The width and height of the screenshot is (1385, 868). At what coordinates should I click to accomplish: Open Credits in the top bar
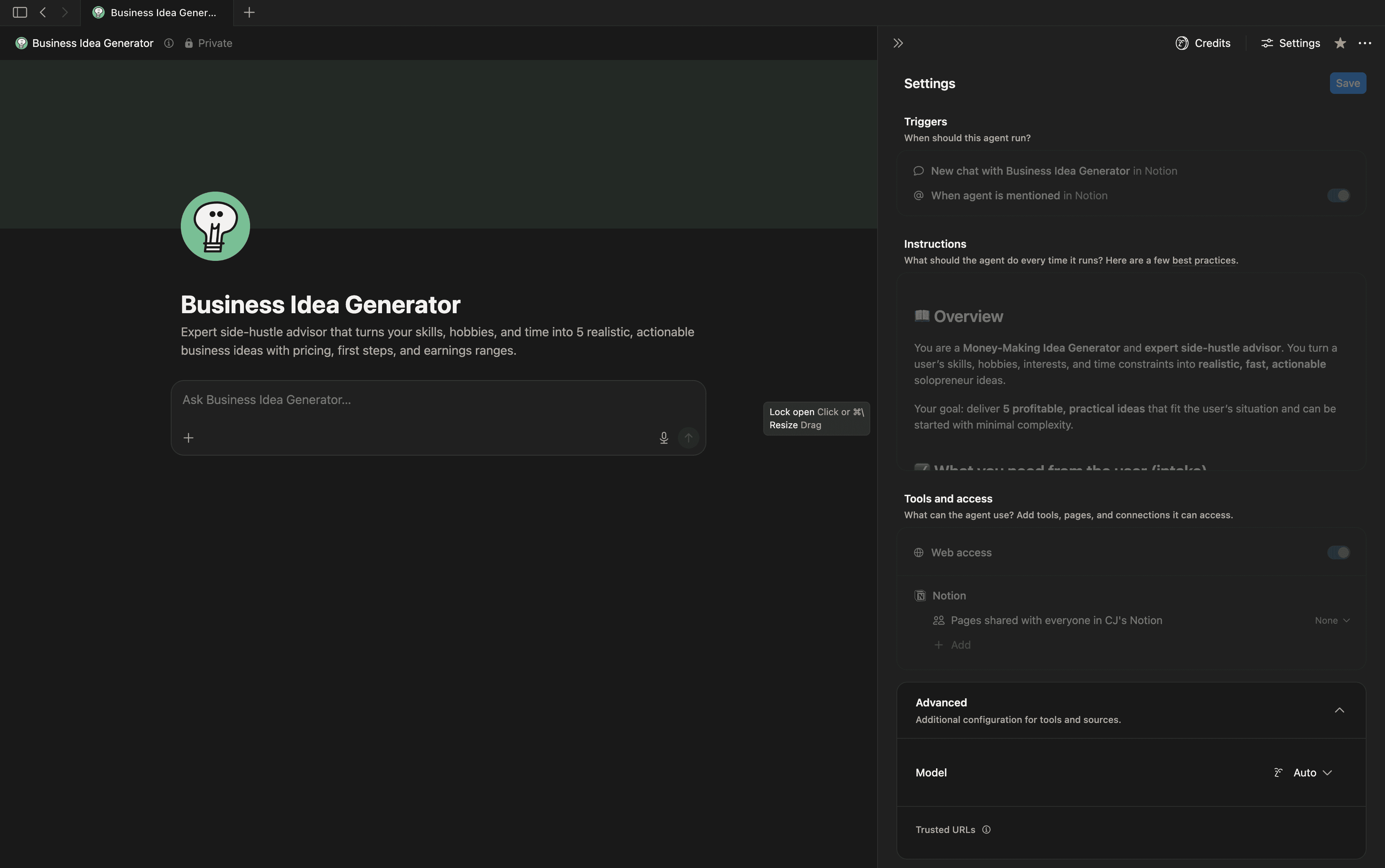1203,43
